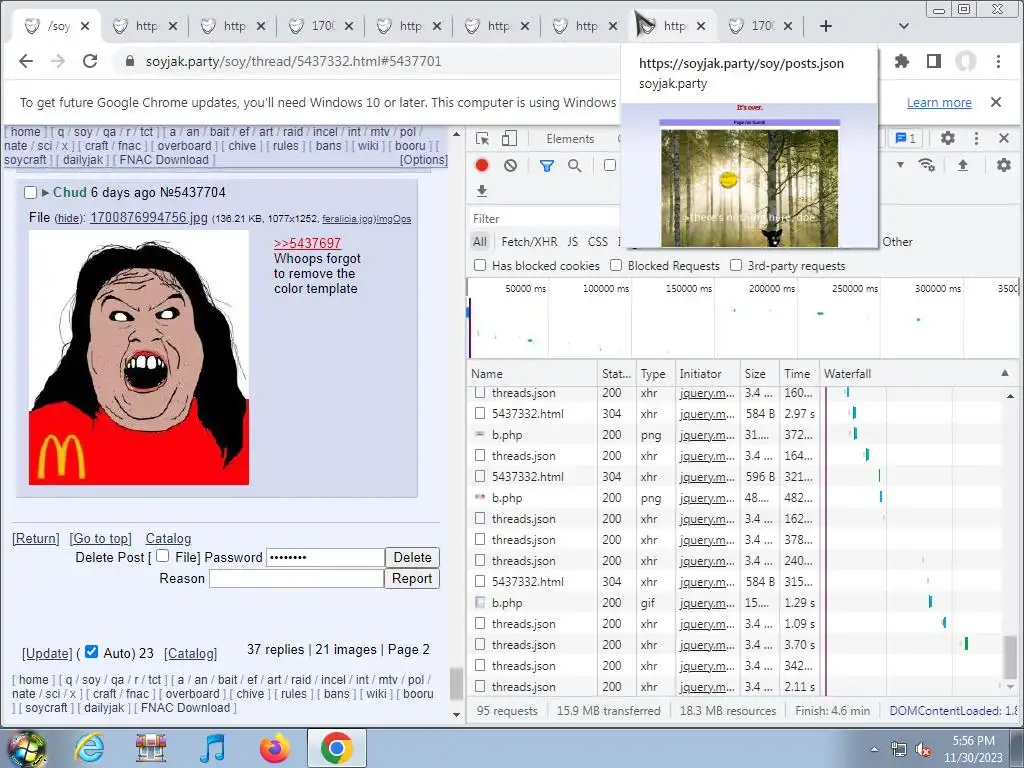1024x768 pixels.
Task: Focus the Reason text field
Action: pos(296,579)
